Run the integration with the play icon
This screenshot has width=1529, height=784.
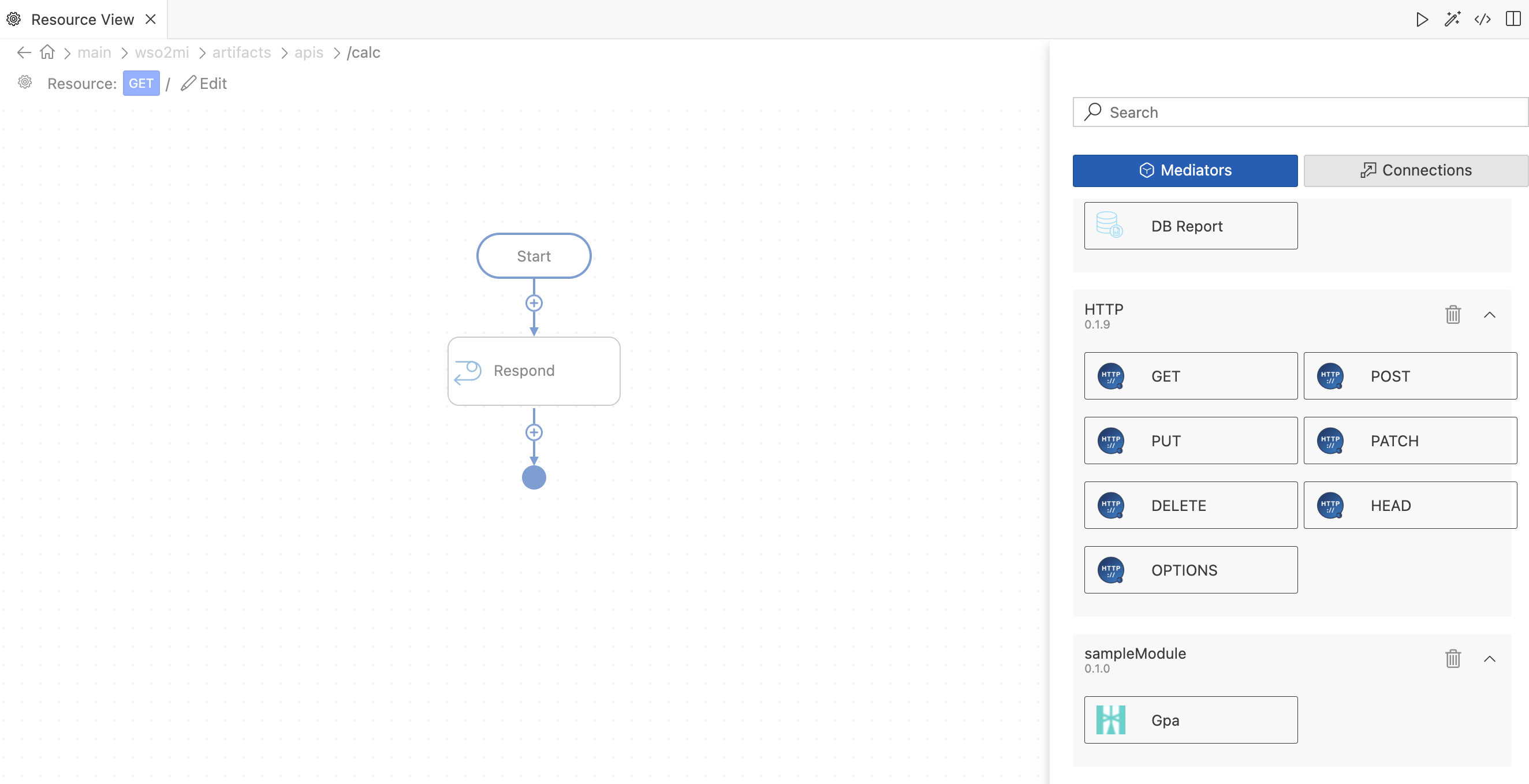pyautogui.click(x=1421, y=19)
